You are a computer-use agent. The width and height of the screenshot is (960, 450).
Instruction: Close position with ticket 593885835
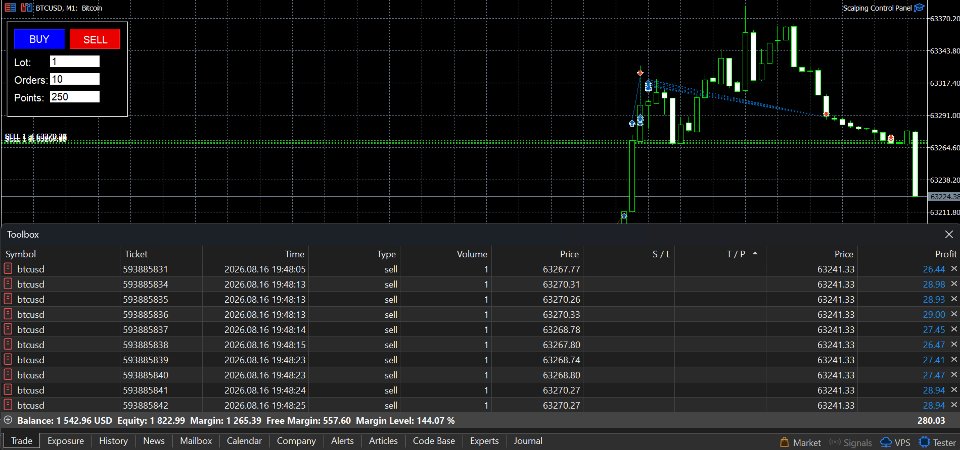(x=954, y=299)
